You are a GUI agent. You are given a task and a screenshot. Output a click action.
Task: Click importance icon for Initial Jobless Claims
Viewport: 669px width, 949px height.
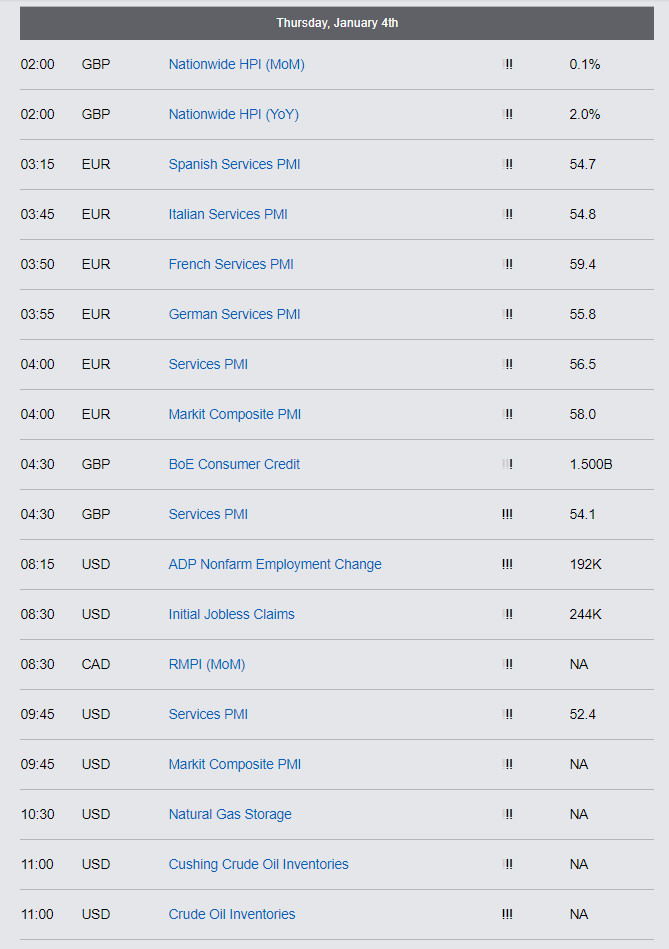tap(508, 614)
